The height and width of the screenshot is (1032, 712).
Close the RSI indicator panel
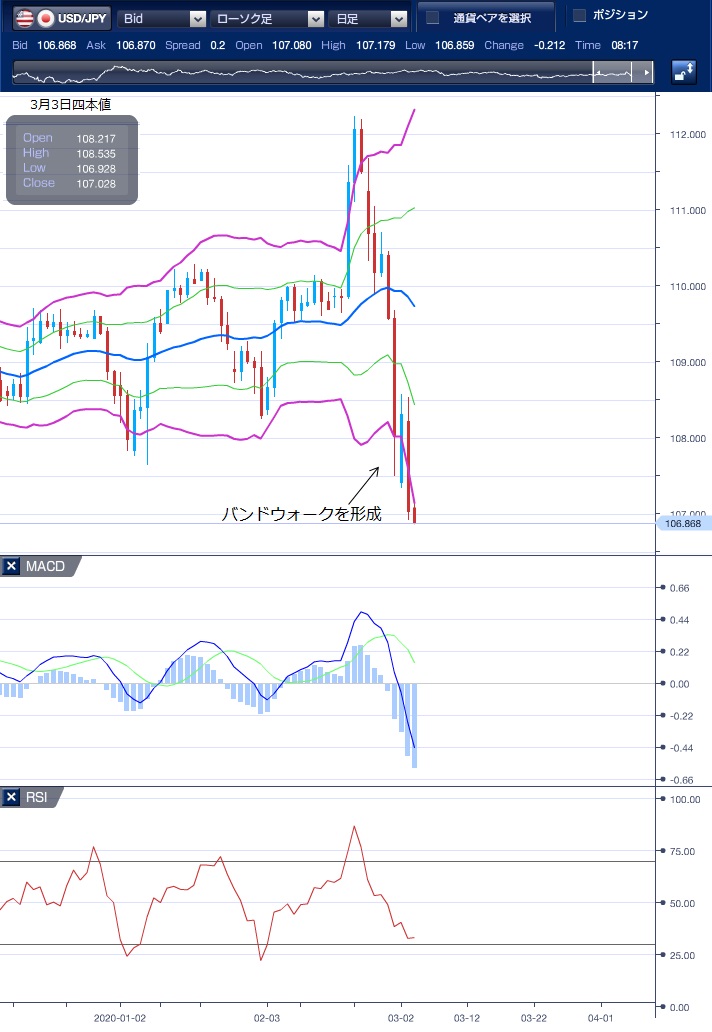coord(12,797)
